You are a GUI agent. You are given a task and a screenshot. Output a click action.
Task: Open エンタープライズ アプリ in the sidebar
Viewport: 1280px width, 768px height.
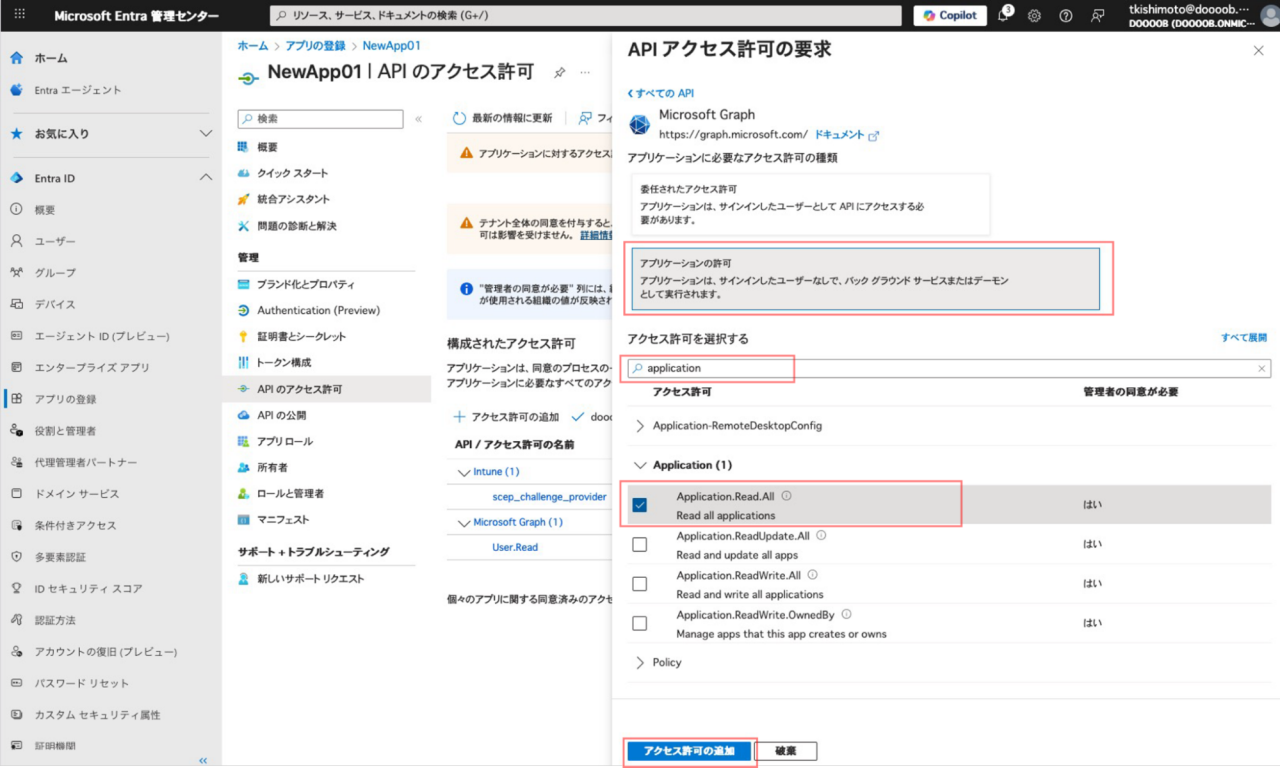click(92, 367)
